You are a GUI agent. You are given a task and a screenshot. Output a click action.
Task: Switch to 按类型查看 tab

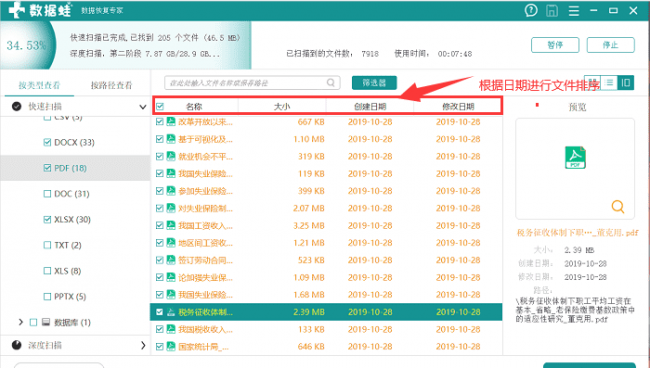[x=39, y=85]
